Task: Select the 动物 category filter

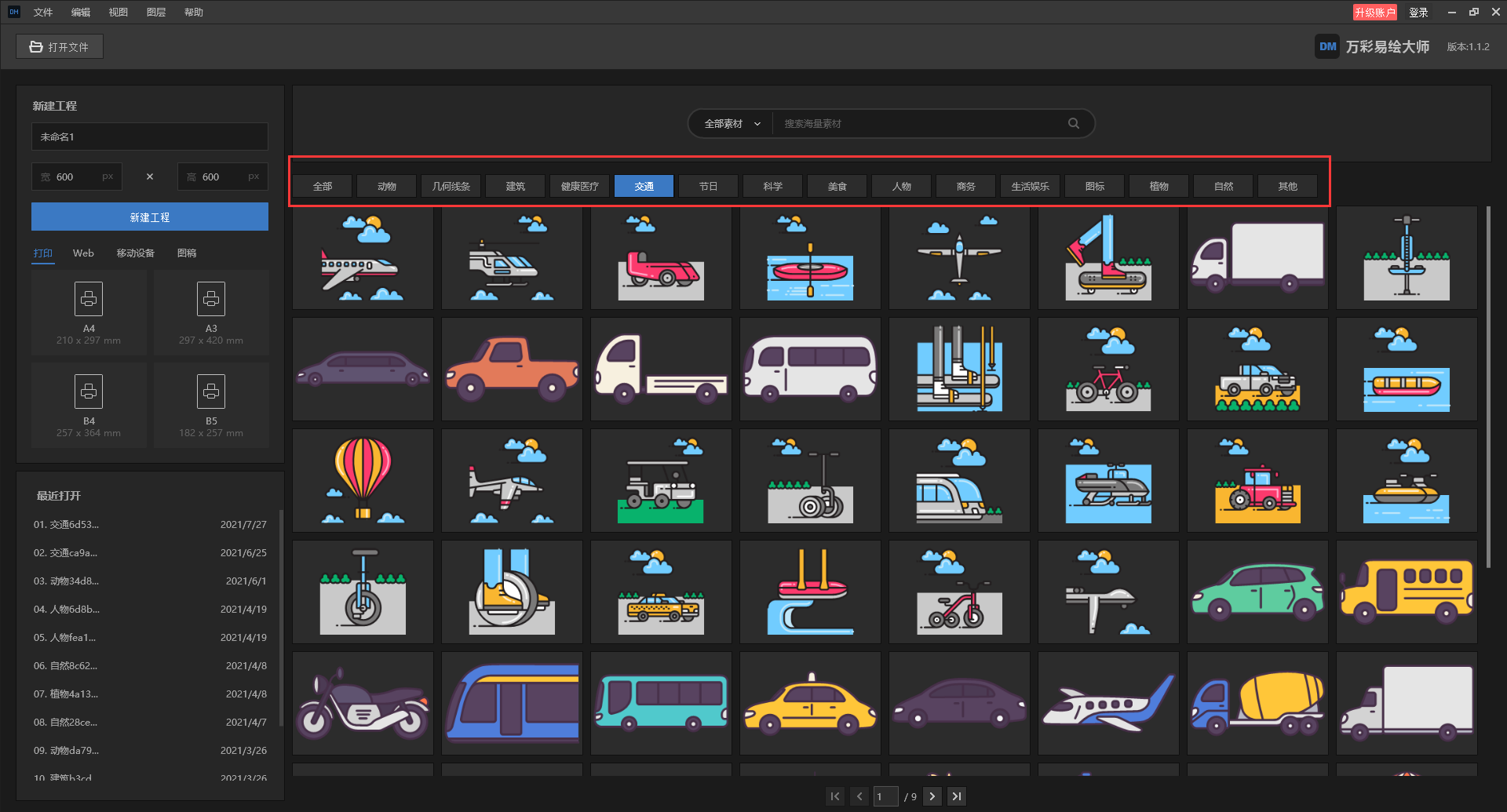Action: click(x=386, y=186)
